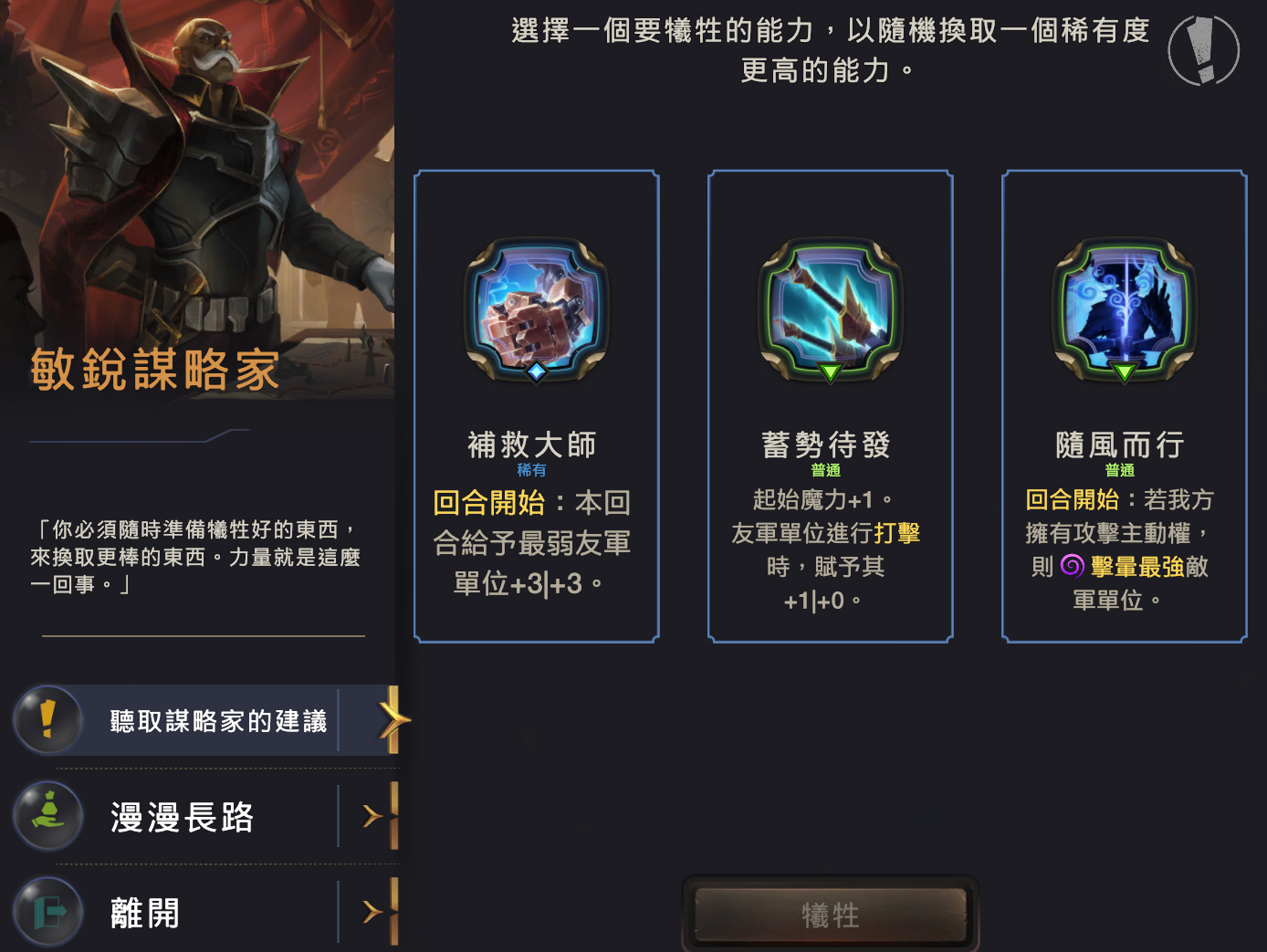Viewport: 1267px width, 952px height.
Task: Click the yellow exclamation icon beside 聽取謀略家的建議
Action: (48, 719)
